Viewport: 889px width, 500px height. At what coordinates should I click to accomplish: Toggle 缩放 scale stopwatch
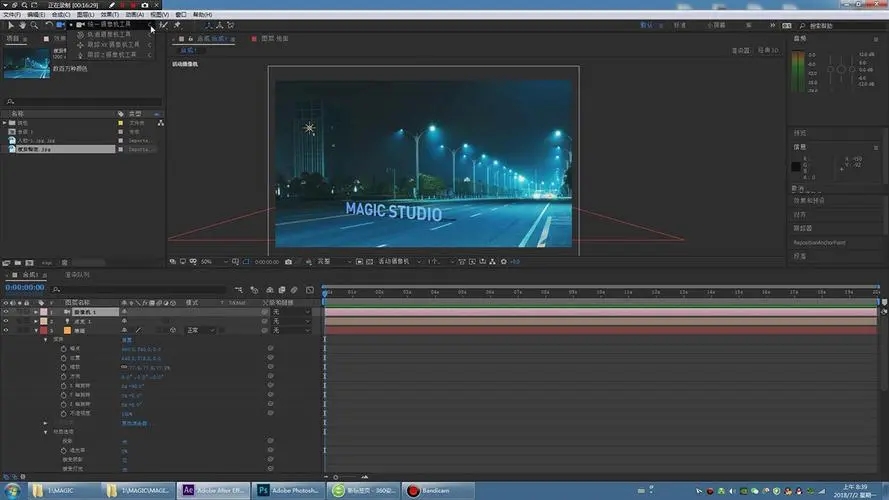[64, 367]
